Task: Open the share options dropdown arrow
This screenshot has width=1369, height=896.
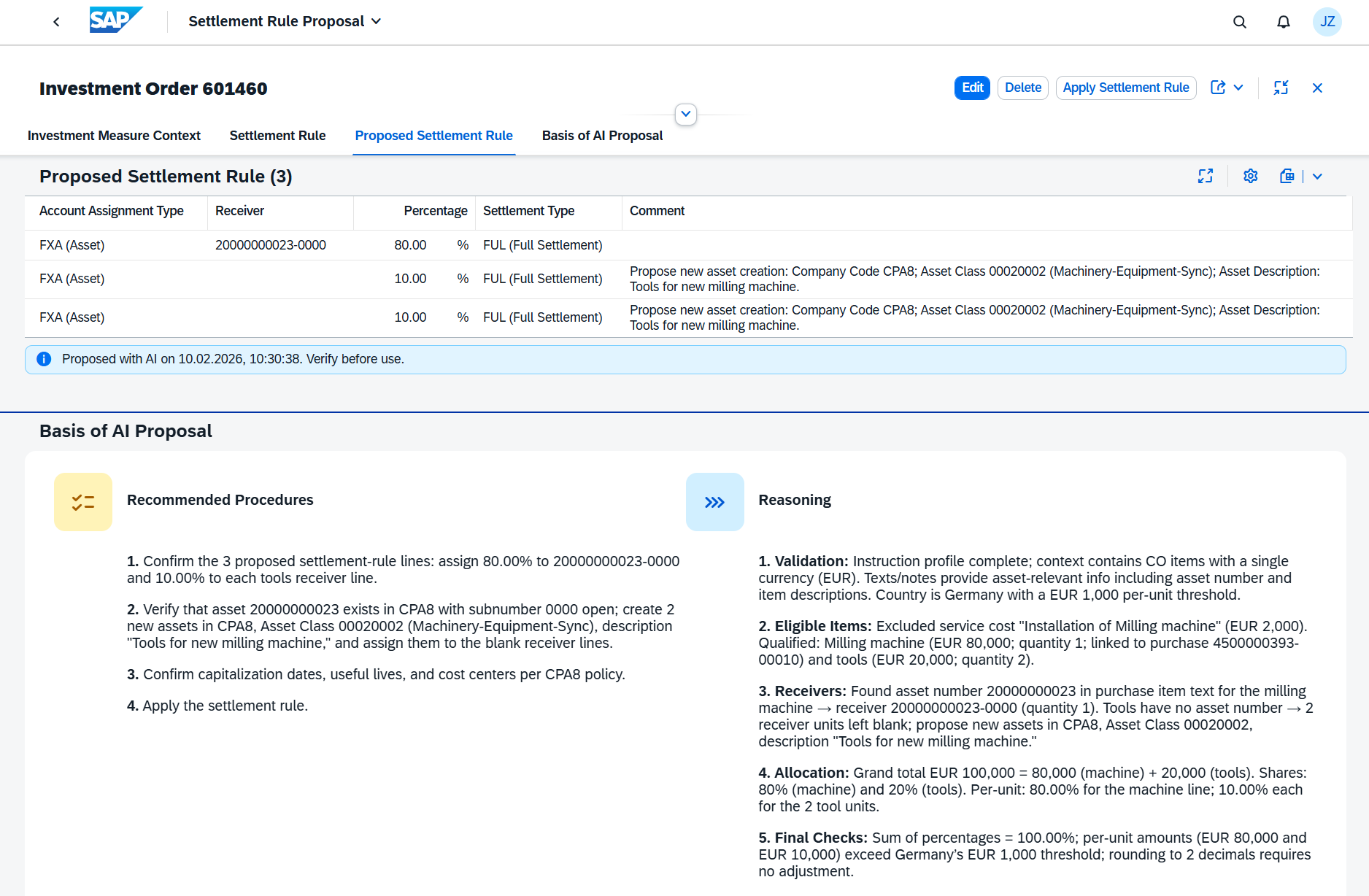Action: [1238, 88]
